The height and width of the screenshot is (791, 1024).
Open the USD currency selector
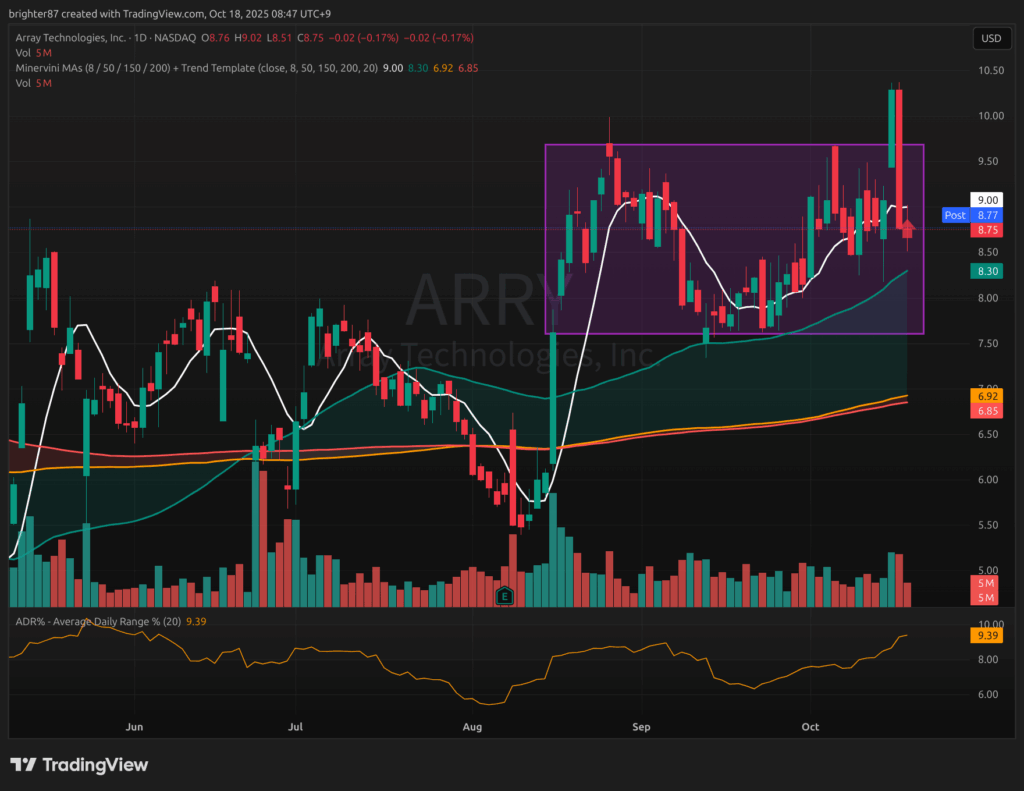tap(991, 38)
